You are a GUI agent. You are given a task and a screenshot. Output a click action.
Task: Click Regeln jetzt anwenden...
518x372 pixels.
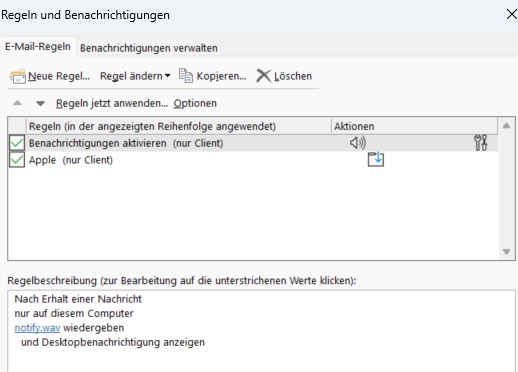pyautogui.click(x=112, y=103)
